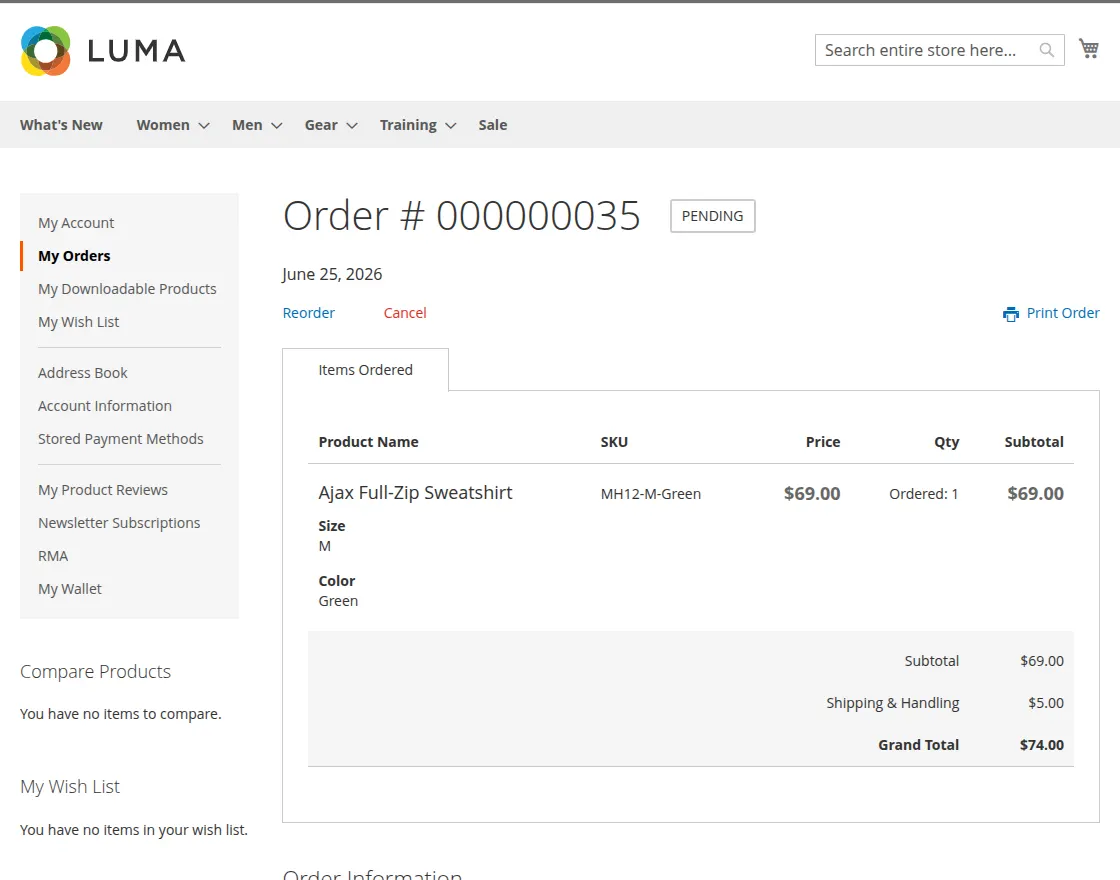Go to Address Book
Screen dimensions: 1120x880
pyautogui.click(x=83, y=373)
